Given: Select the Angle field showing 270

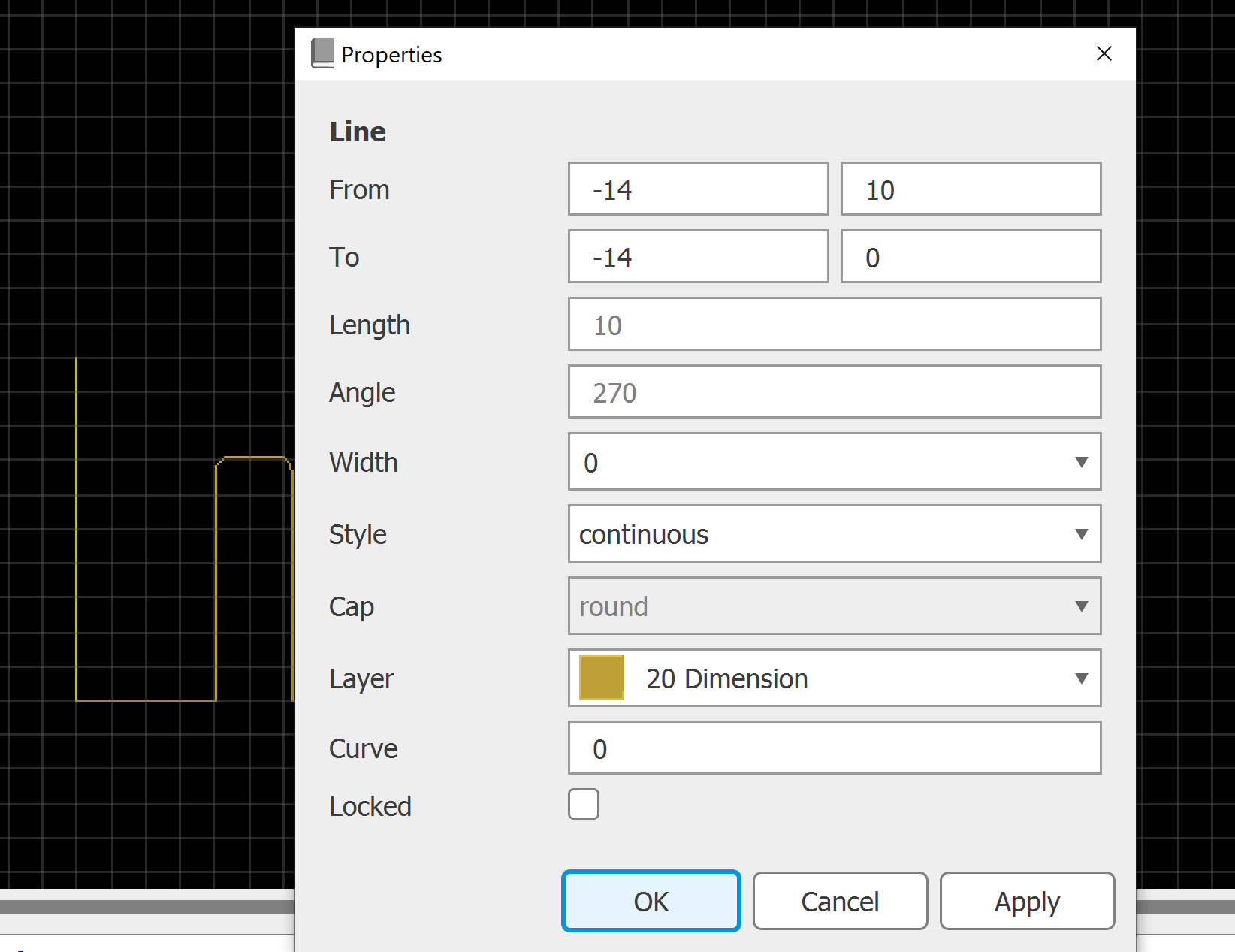Looking at the screenshot, I should point(834,391).
